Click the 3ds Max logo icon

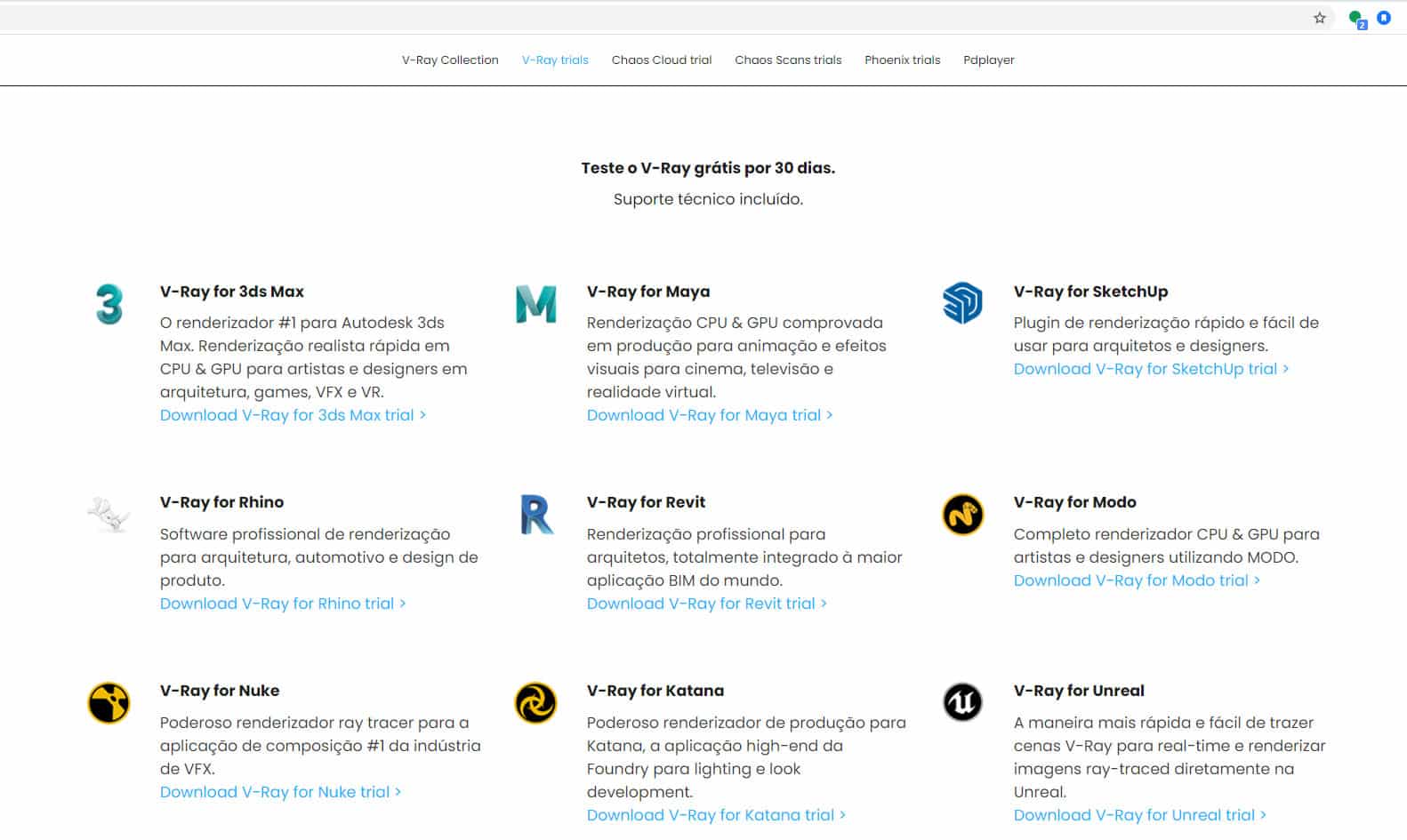pos(109,304)
